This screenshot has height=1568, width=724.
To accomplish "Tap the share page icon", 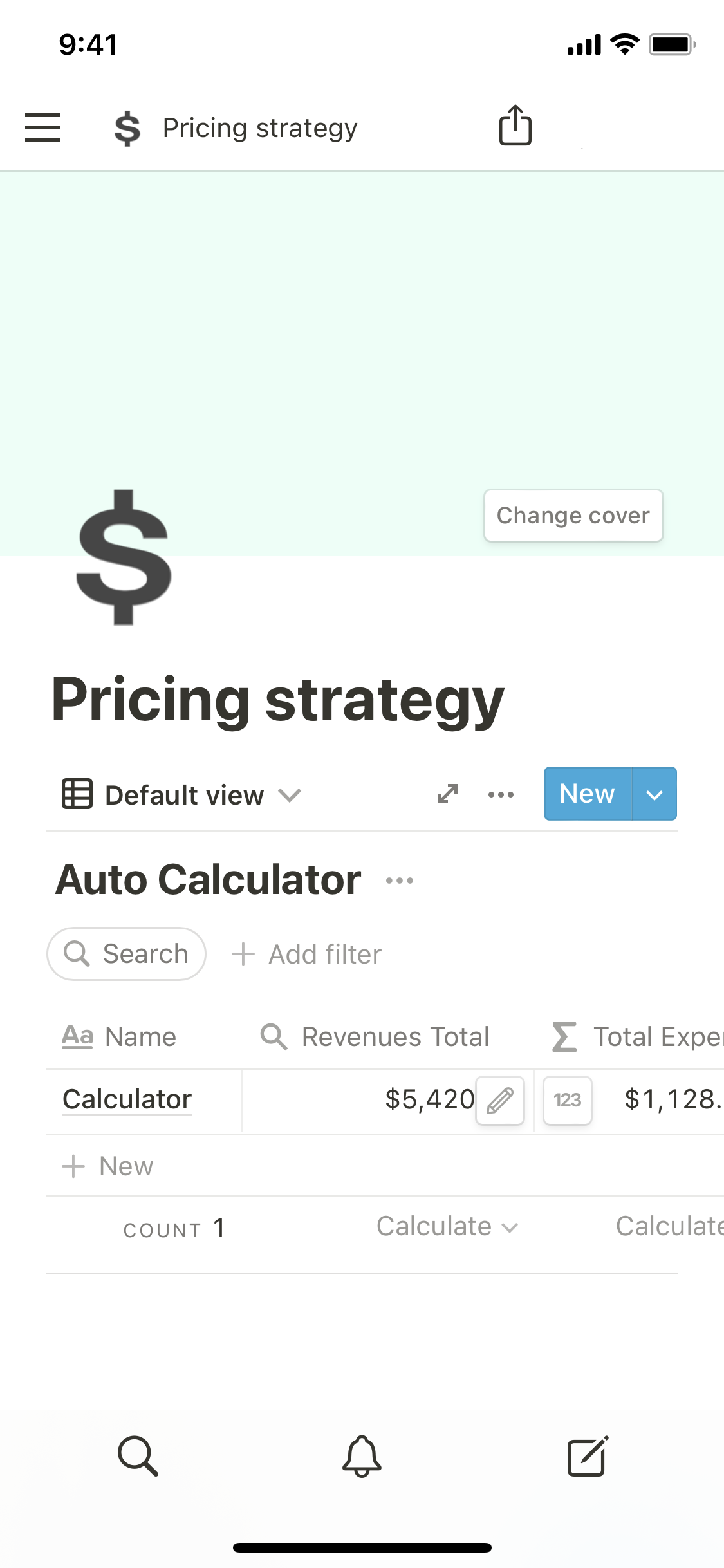I will point(515,126).
